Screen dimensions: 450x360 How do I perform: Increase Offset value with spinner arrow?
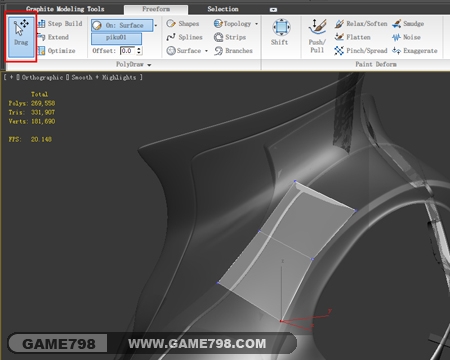point(139,49)
